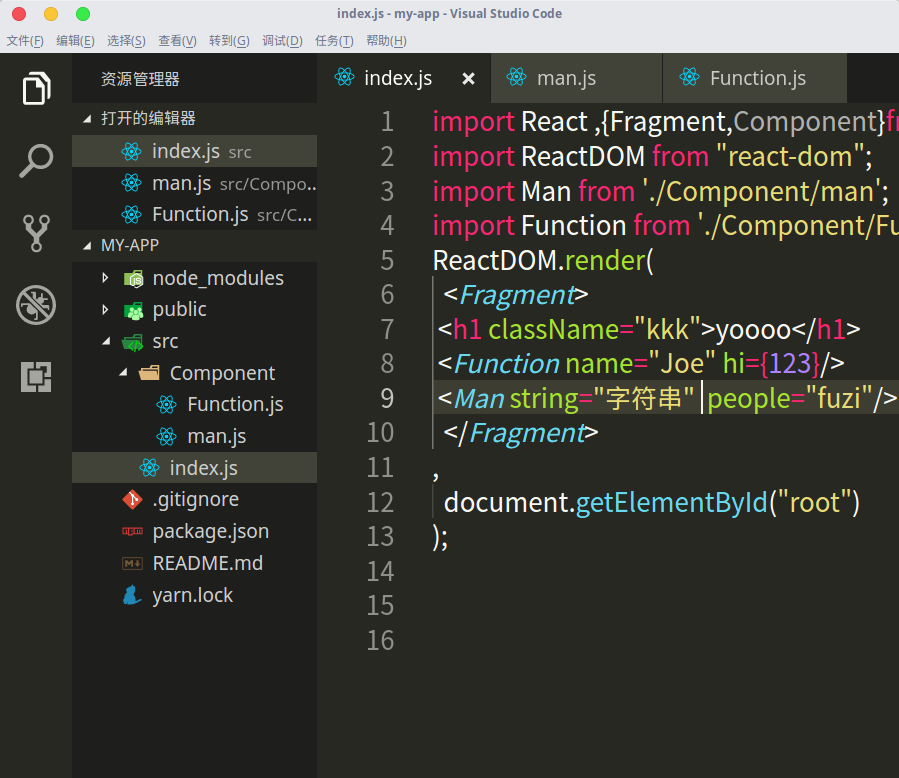Click the "react-dom" string on line 2
899x778 pixels.
tap(791, 157)
